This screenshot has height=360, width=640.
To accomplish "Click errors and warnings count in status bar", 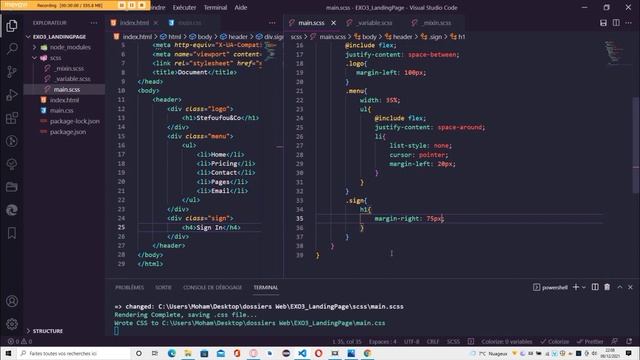I will 19,342.
